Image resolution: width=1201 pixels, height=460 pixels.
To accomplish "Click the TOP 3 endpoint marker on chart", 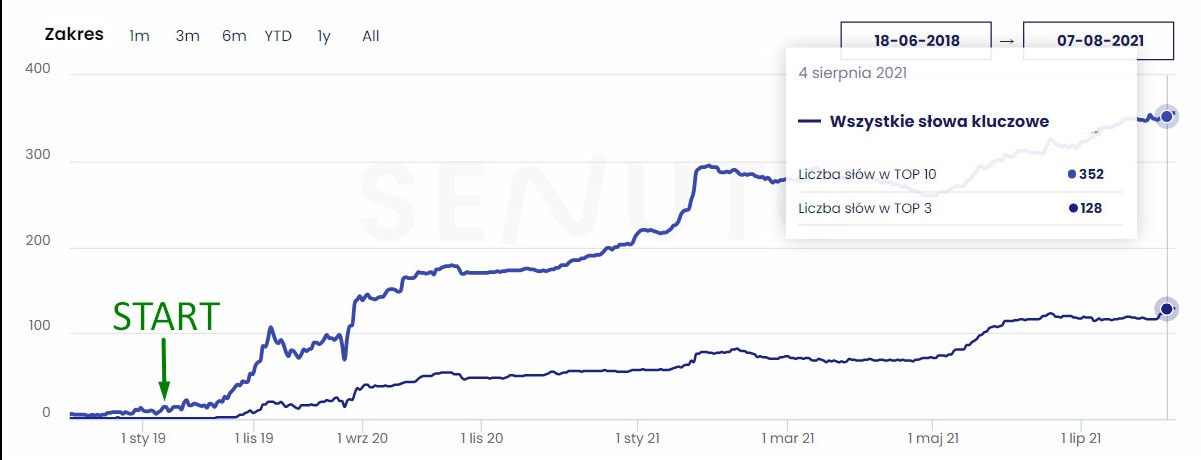I will coord(1166,309).
